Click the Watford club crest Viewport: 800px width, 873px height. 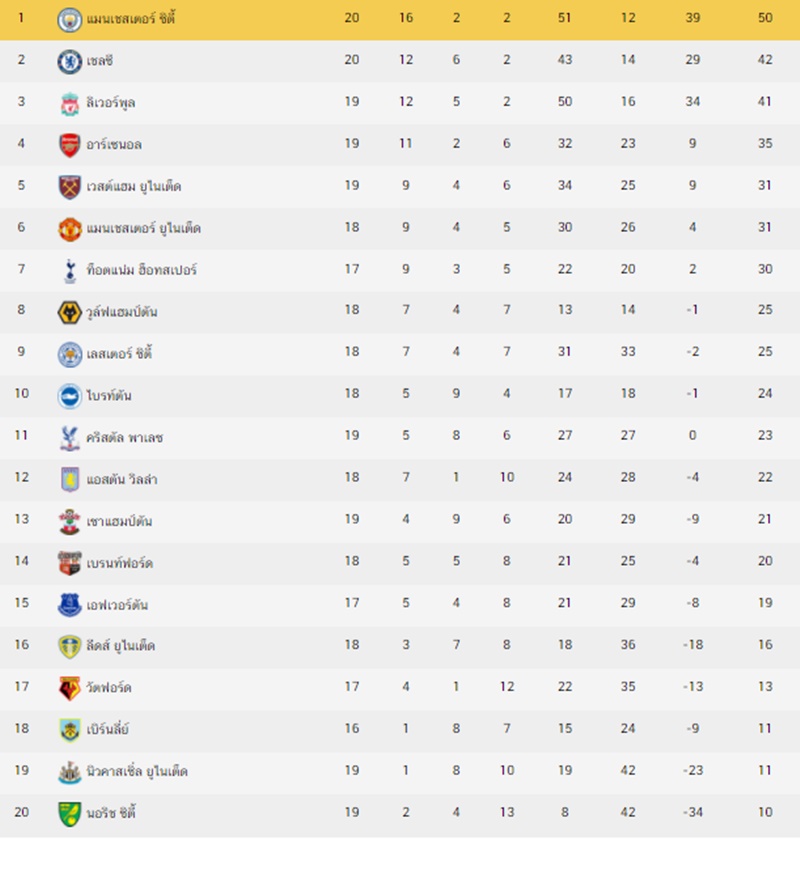tap(70, 689)
